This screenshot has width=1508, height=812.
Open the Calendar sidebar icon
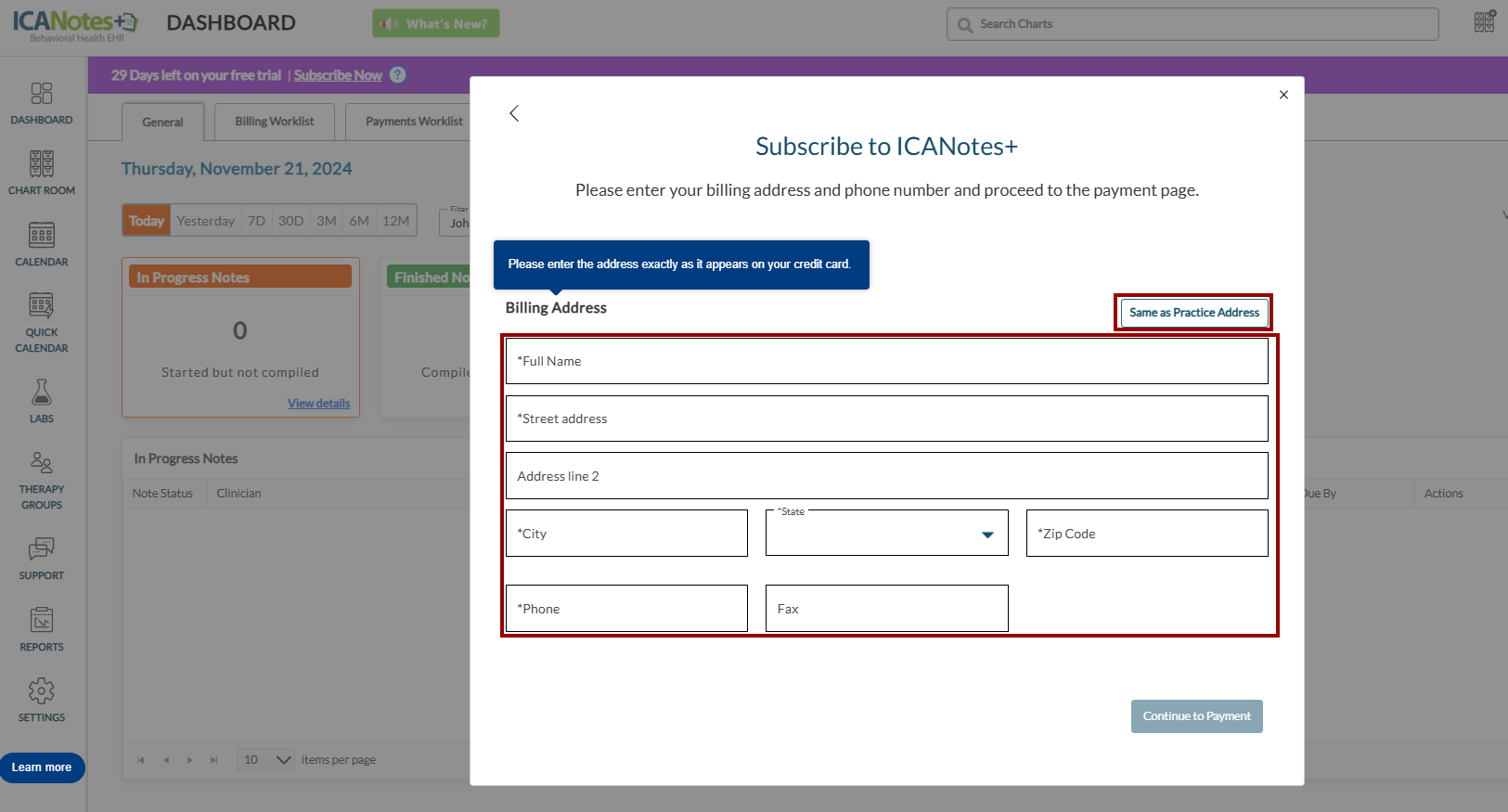[x=42, y=236]
